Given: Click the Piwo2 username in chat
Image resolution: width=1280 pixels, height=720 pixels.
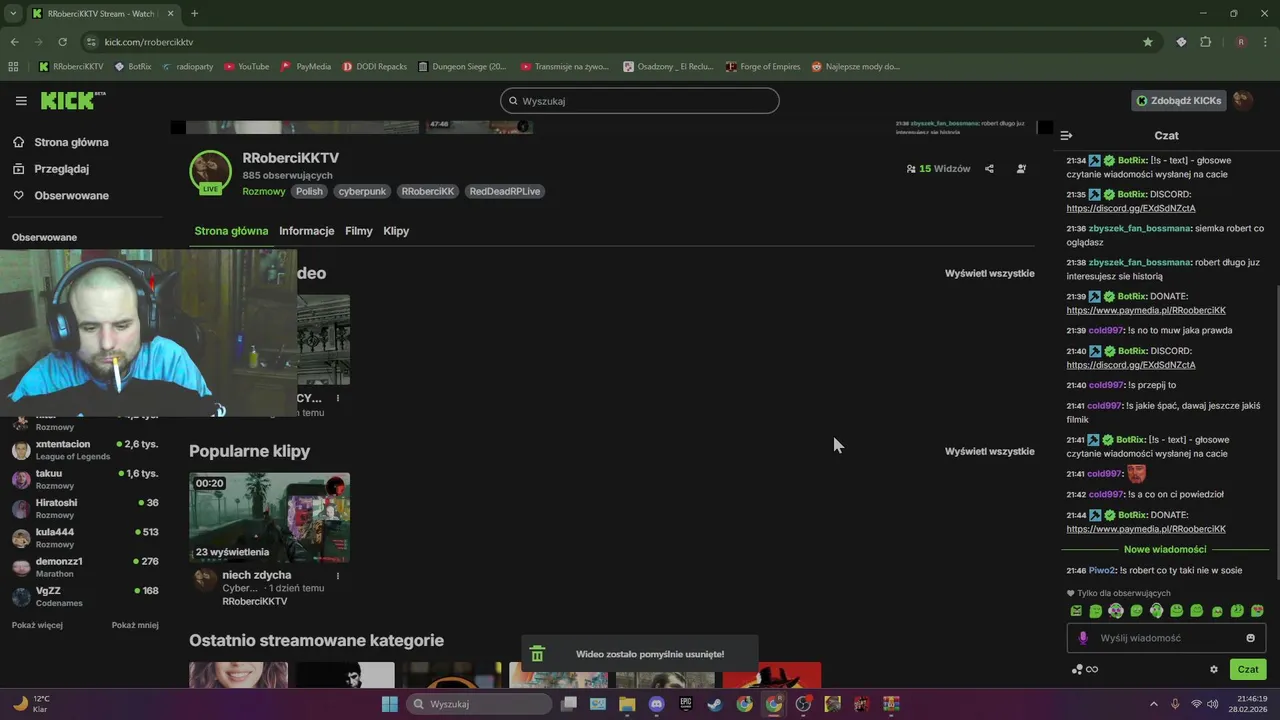Looking at the screenshot, I should click(1102, 570).
